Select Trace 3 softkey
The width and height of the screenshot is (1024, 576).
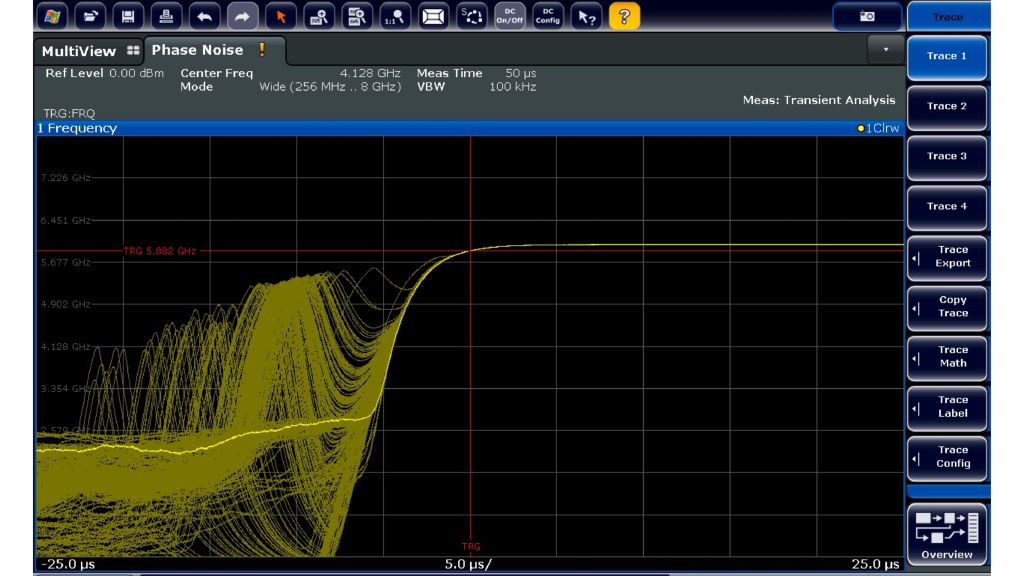946,157
